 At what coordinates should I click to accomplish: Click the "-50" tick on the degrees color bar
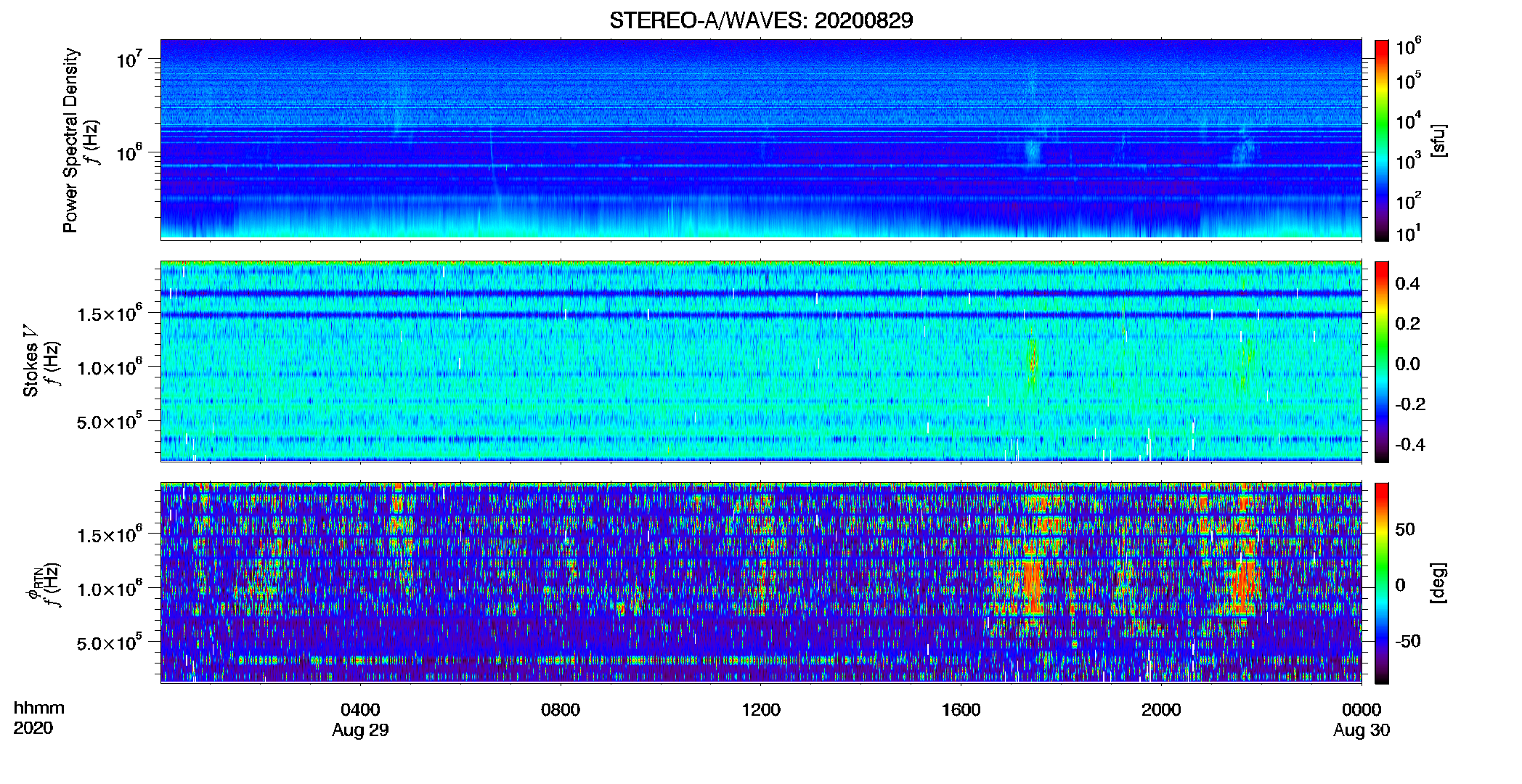[x=1408, y=641]
